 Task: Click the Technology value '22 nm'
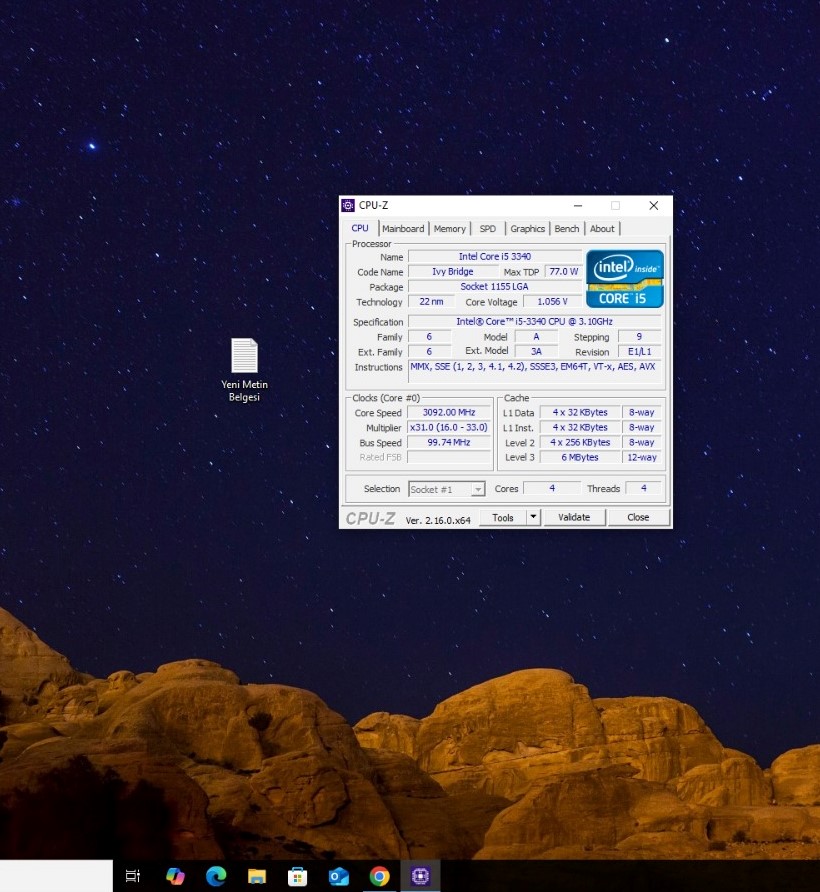pyautogui.click(x=431, y=302)
